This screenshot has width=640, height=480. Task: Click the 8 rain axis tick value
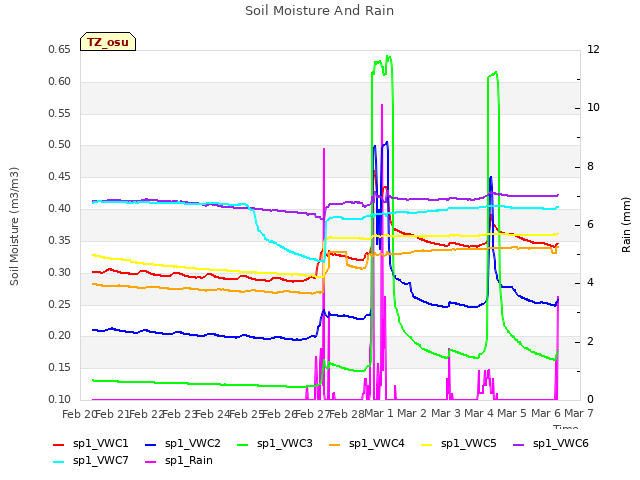tap(590, 167)
